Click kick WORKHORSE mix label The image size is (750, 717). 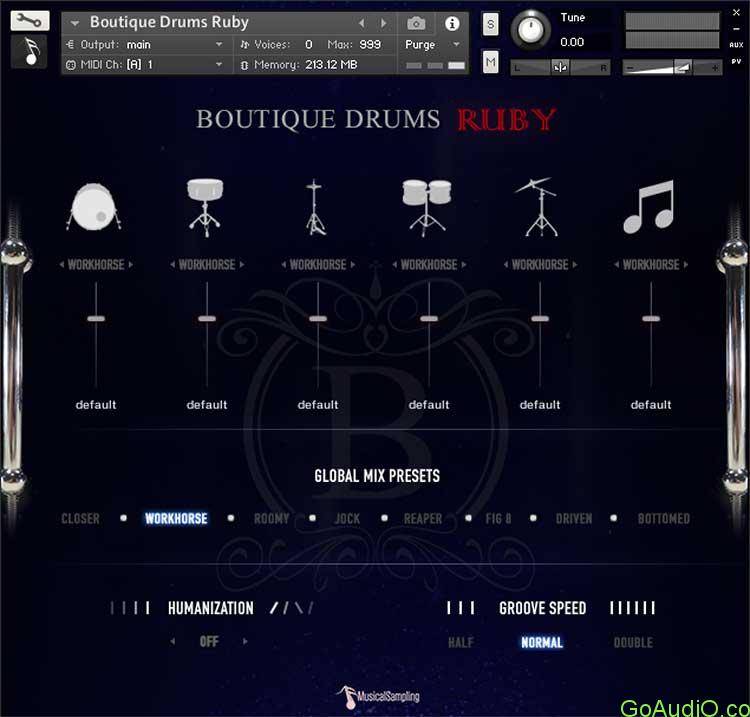(96, 265)
